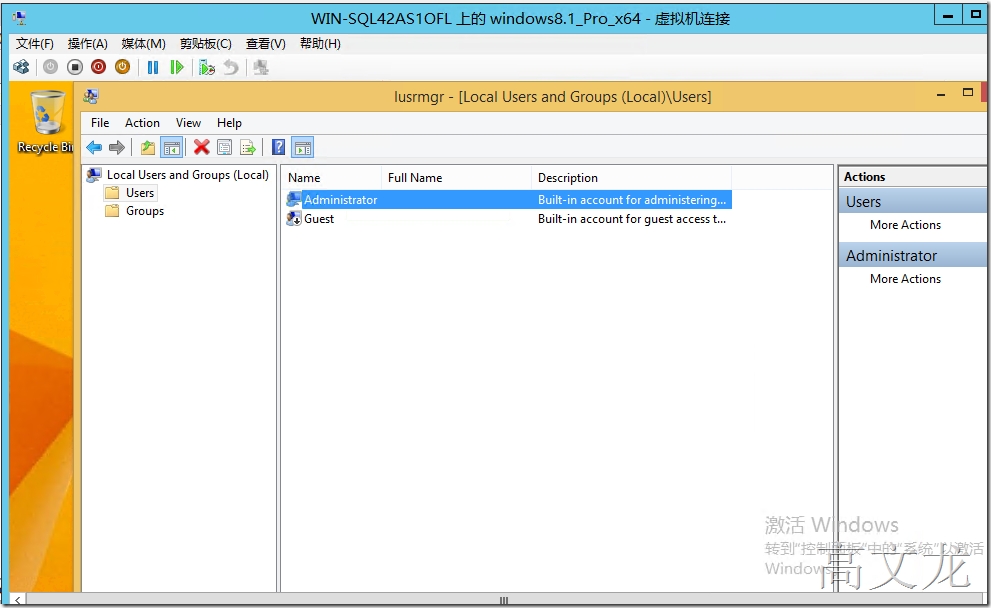Maximize the lusrmgr window

pyautogui.click(x=968, y=92)
